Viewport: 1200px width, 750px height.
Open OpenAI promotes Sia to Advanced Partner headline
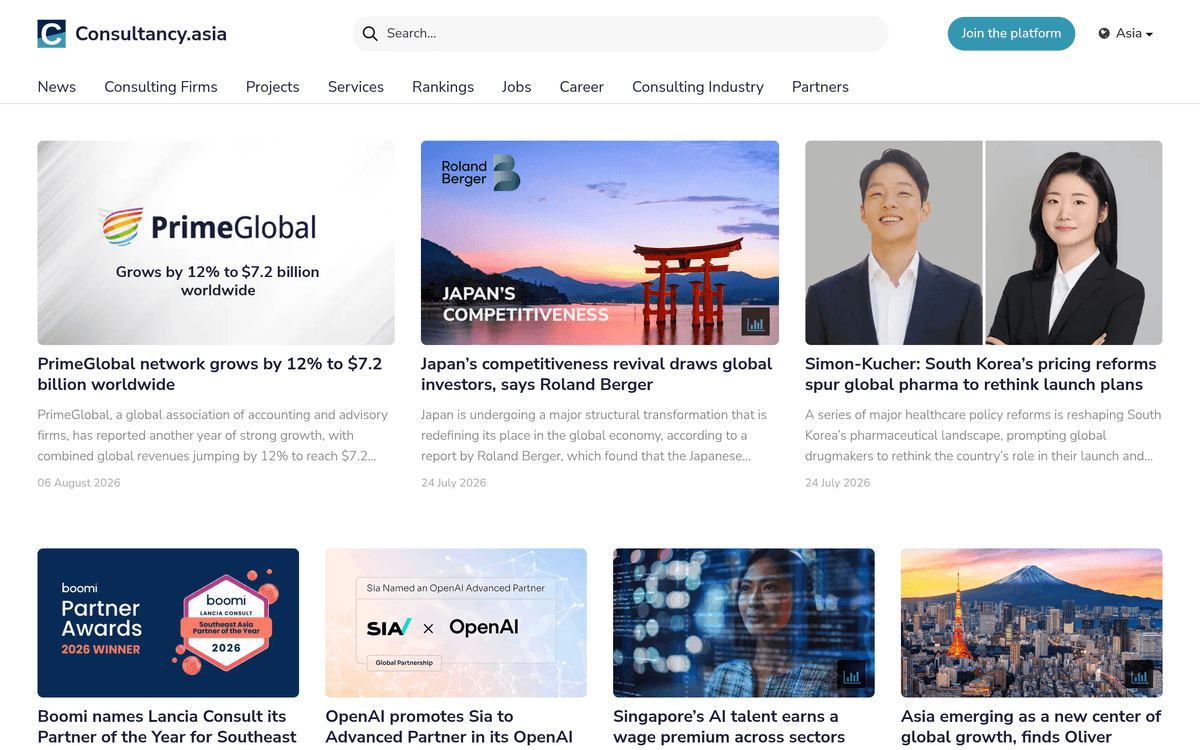point(449,727)
